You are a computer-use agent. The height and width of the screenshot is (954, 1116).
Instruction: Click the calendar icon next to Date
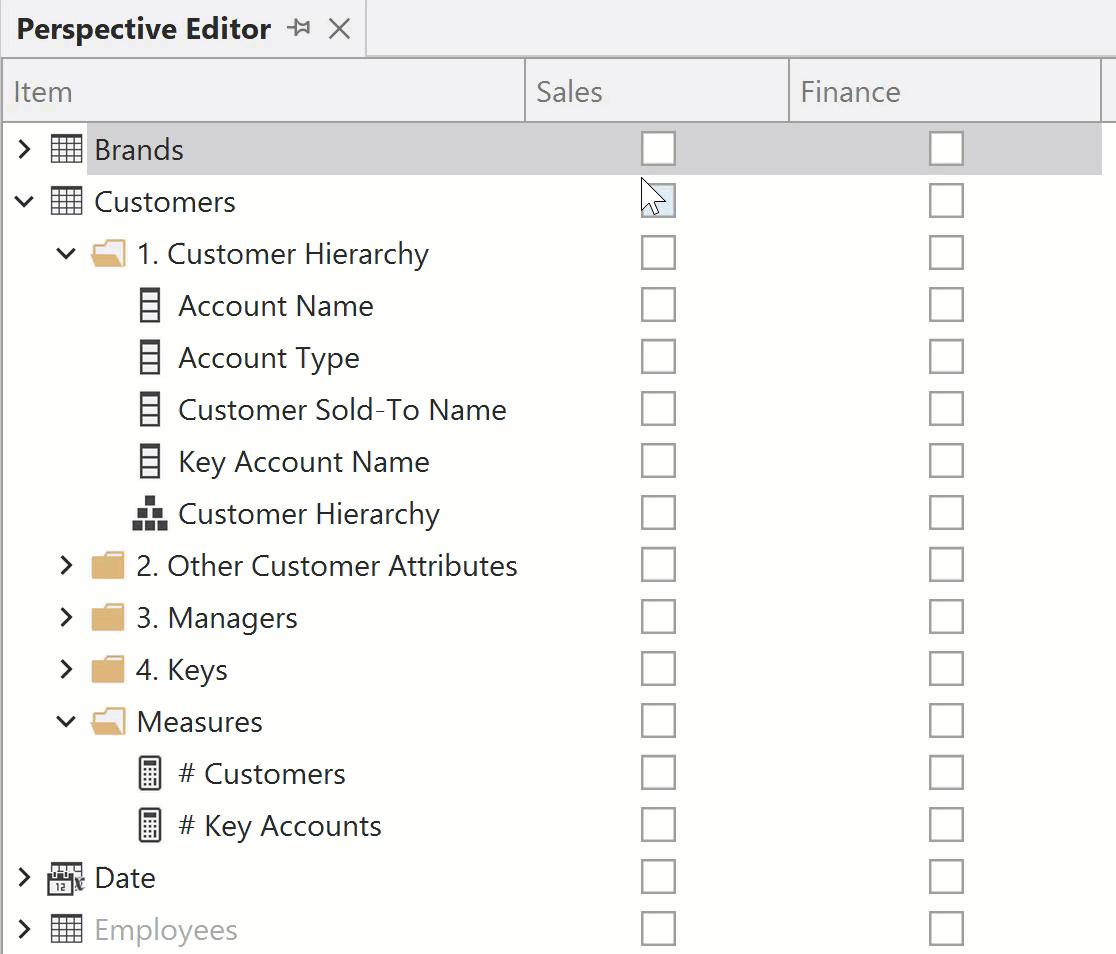coord(65,877)
